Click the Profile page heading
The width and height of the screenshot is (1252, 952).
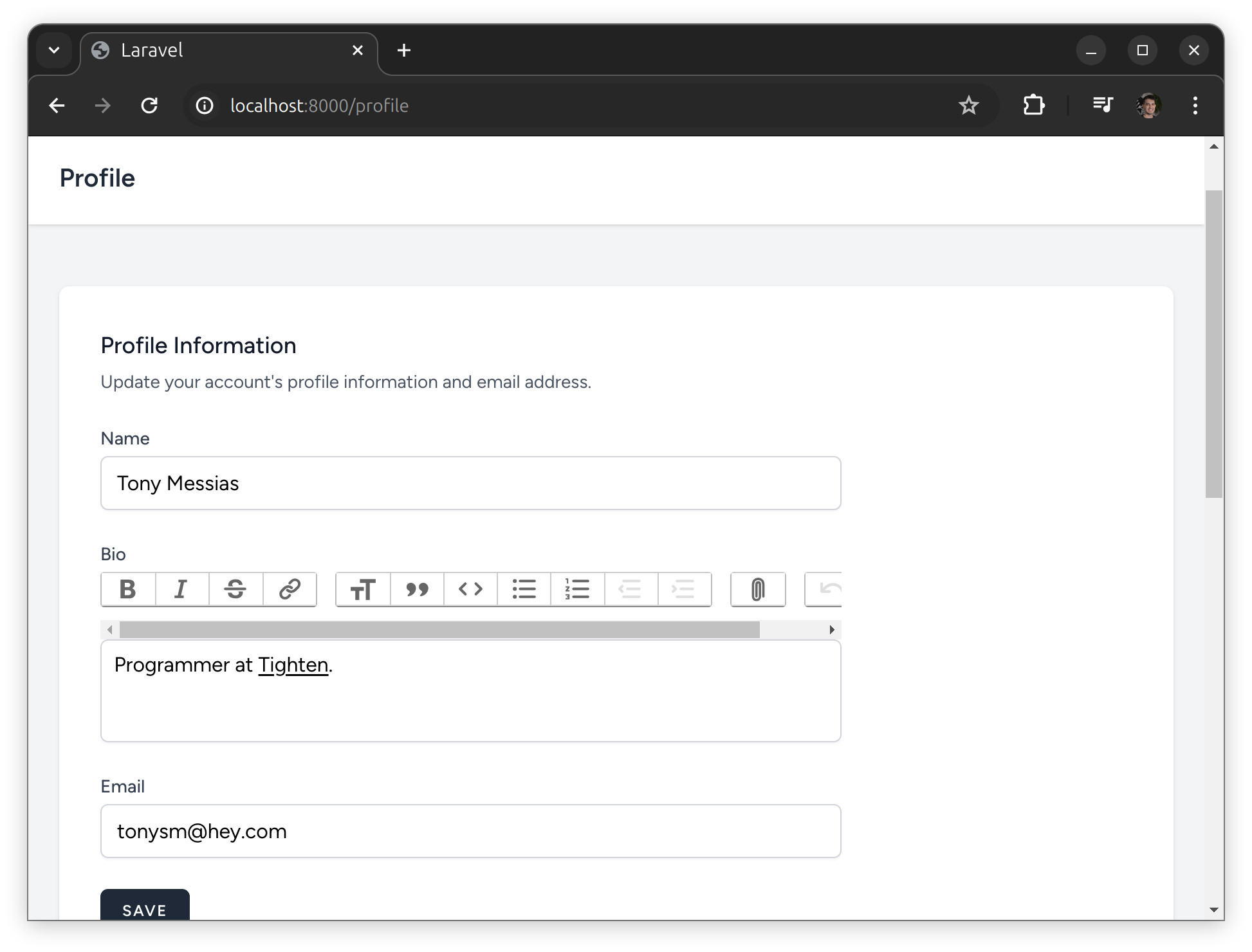[97, 178]
